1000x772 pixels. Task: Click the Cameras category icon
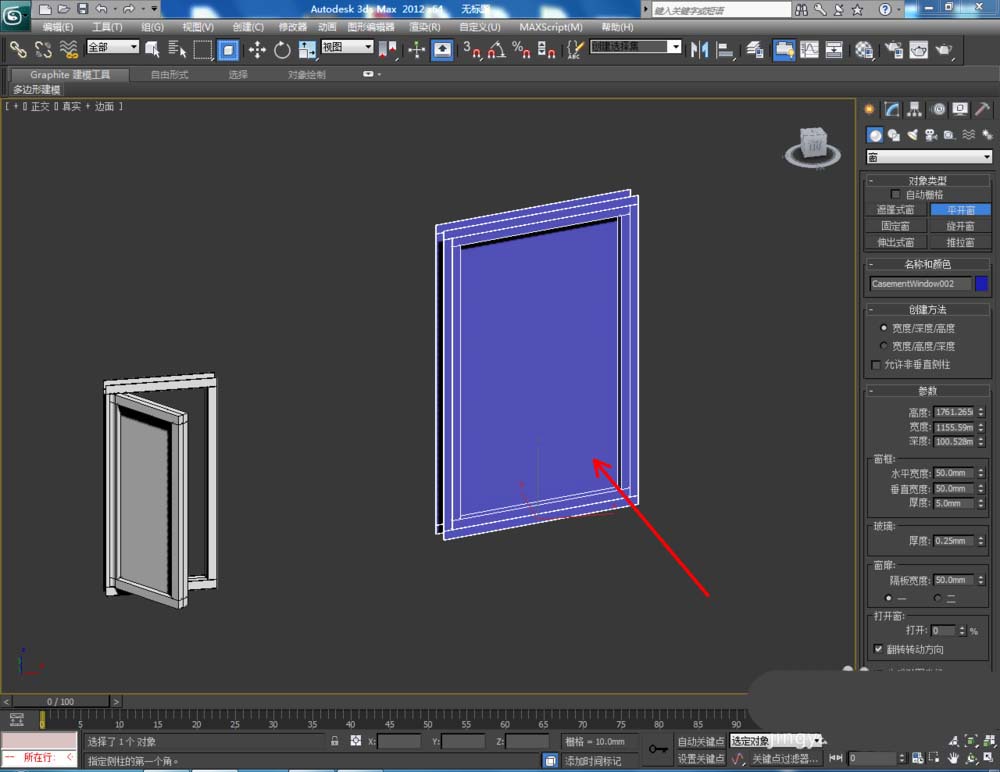[x=930, y=135]
